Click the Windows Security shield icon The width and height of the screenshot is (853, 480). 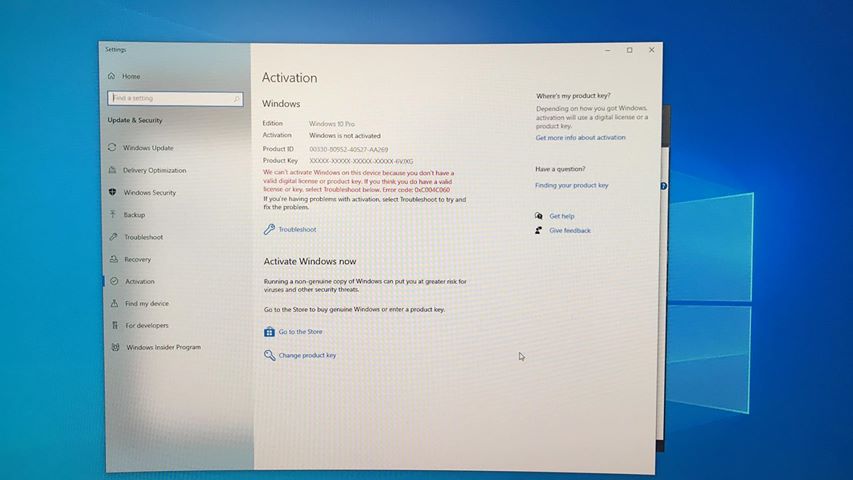click(113, 192)
